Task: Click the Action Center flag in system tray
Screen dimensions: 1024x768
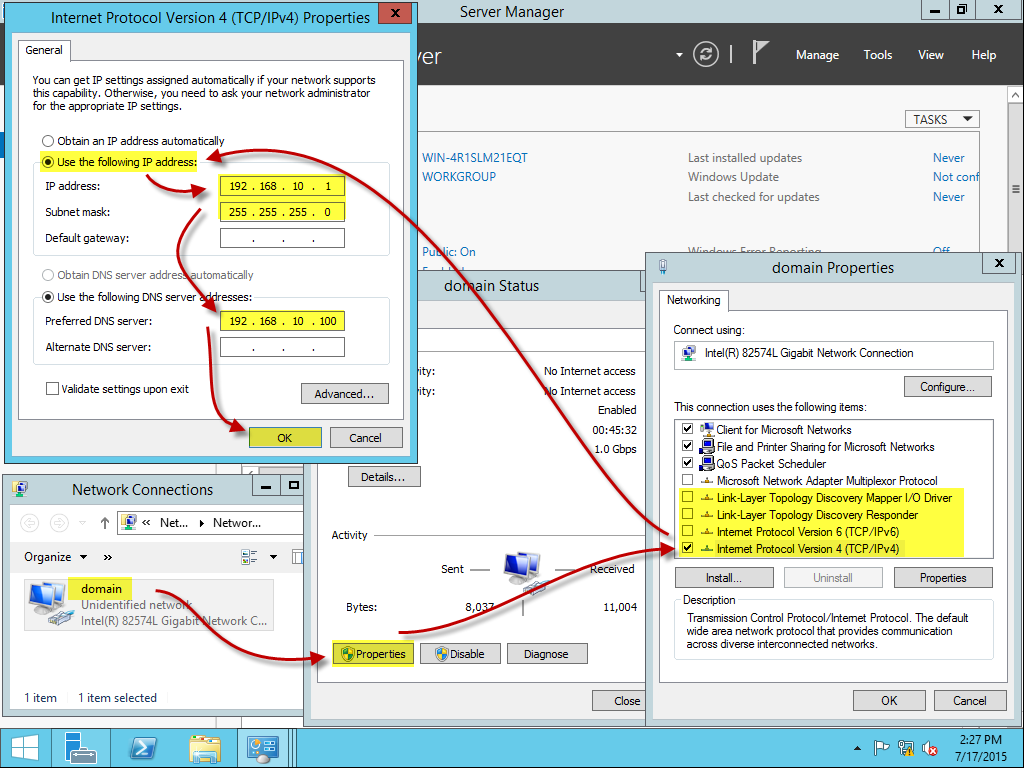Action: (881, 748)
